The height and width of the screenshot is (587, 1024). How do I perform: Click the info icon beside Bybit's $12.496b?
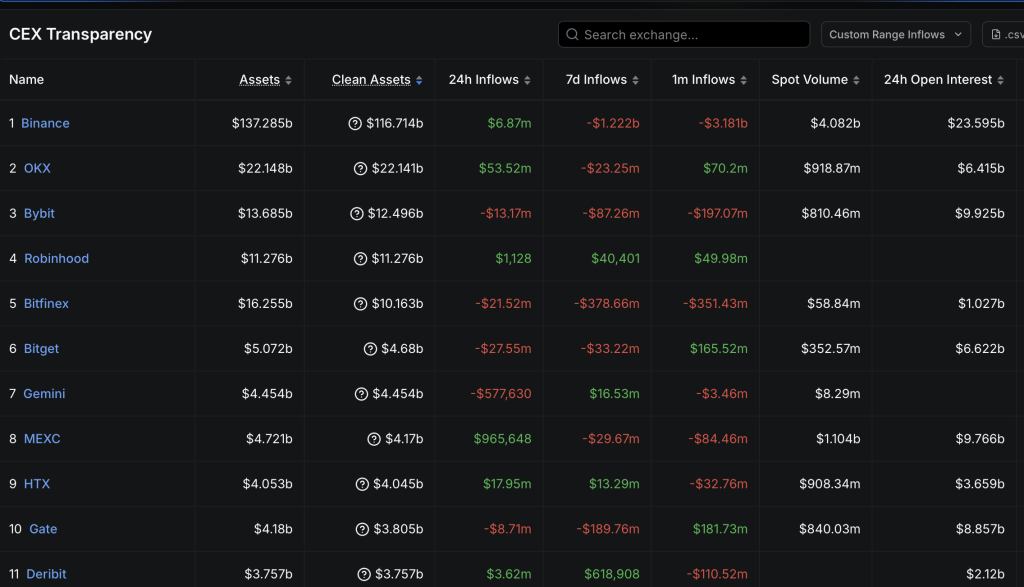357,214
